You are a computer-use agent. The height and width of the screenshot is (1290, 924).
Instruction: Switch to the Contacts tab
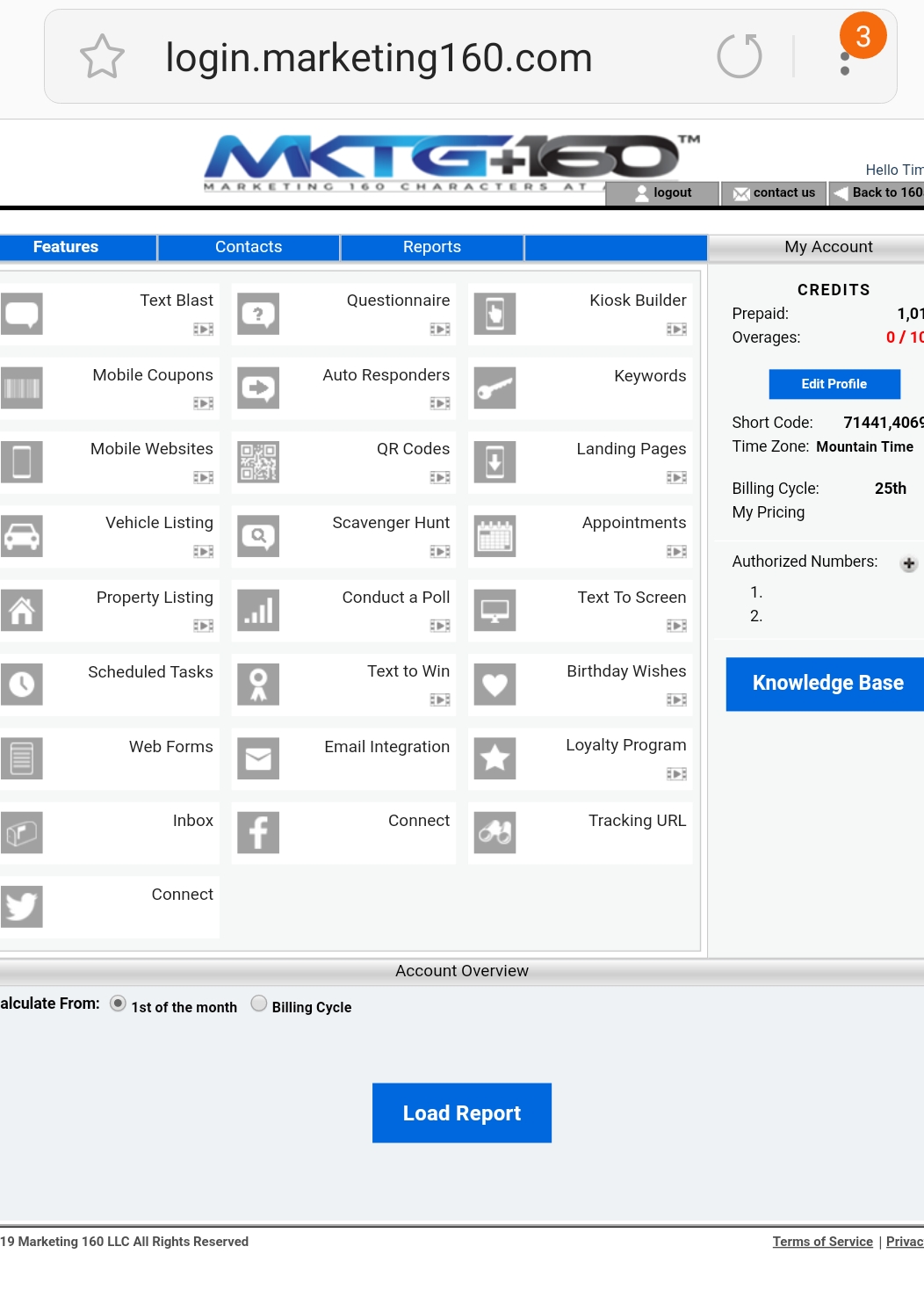click(x=249, y=247)
